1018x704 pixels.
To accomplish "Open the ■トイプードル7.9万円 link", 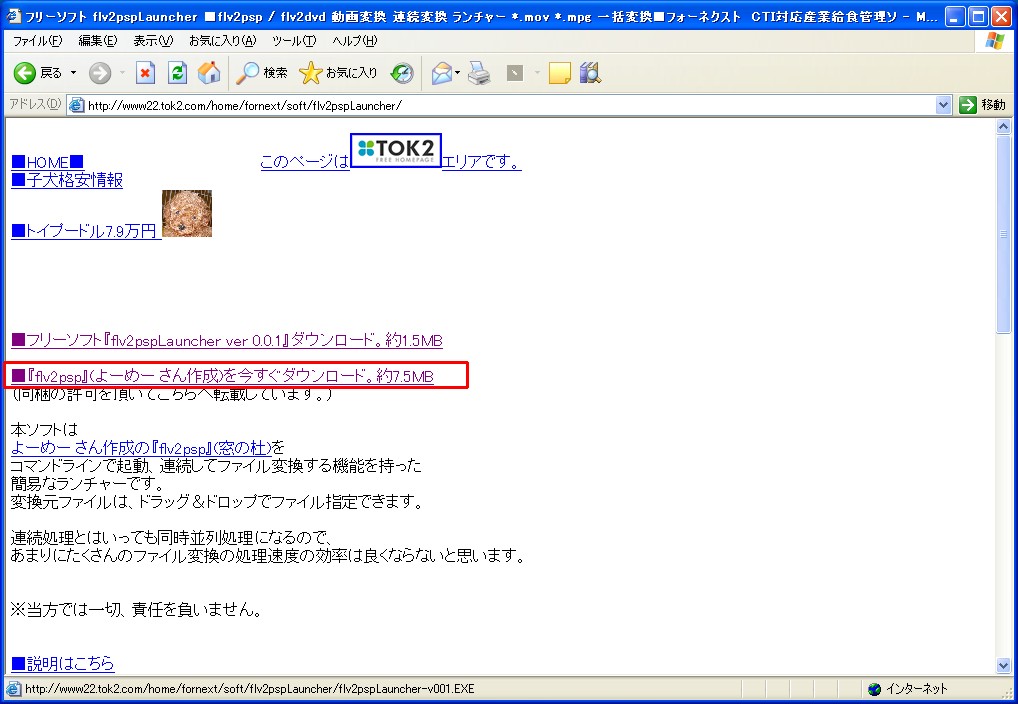I will (85, 231).
